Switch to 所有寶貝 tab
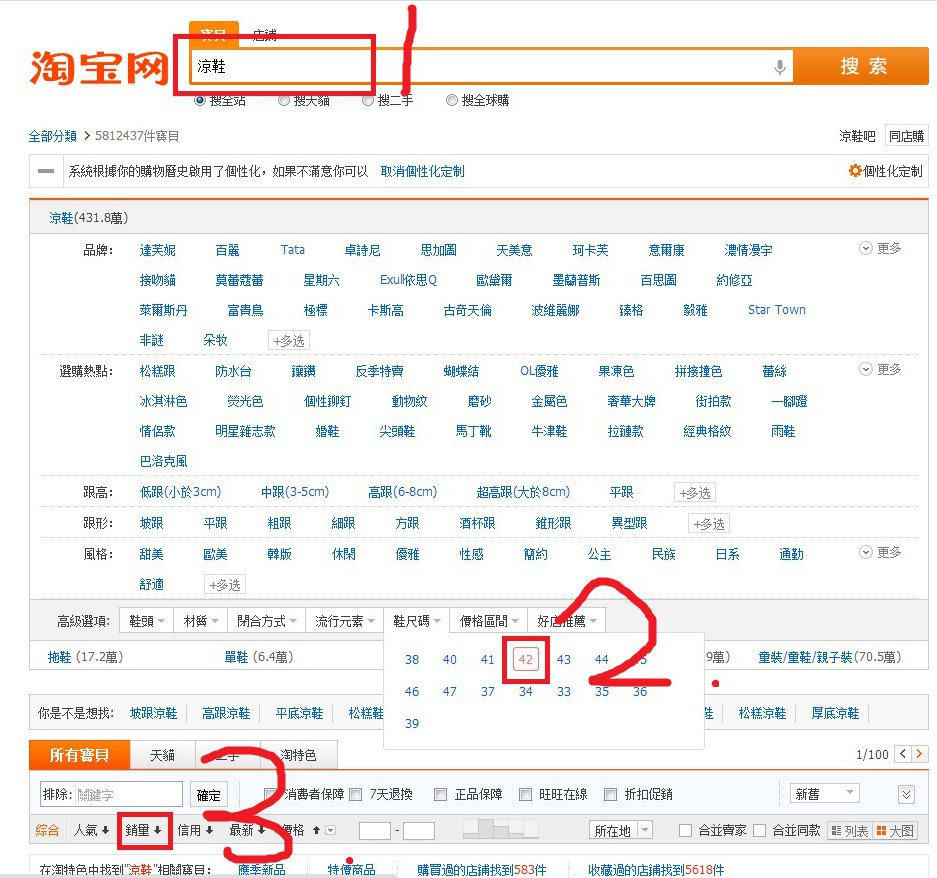 coord(79,755)
